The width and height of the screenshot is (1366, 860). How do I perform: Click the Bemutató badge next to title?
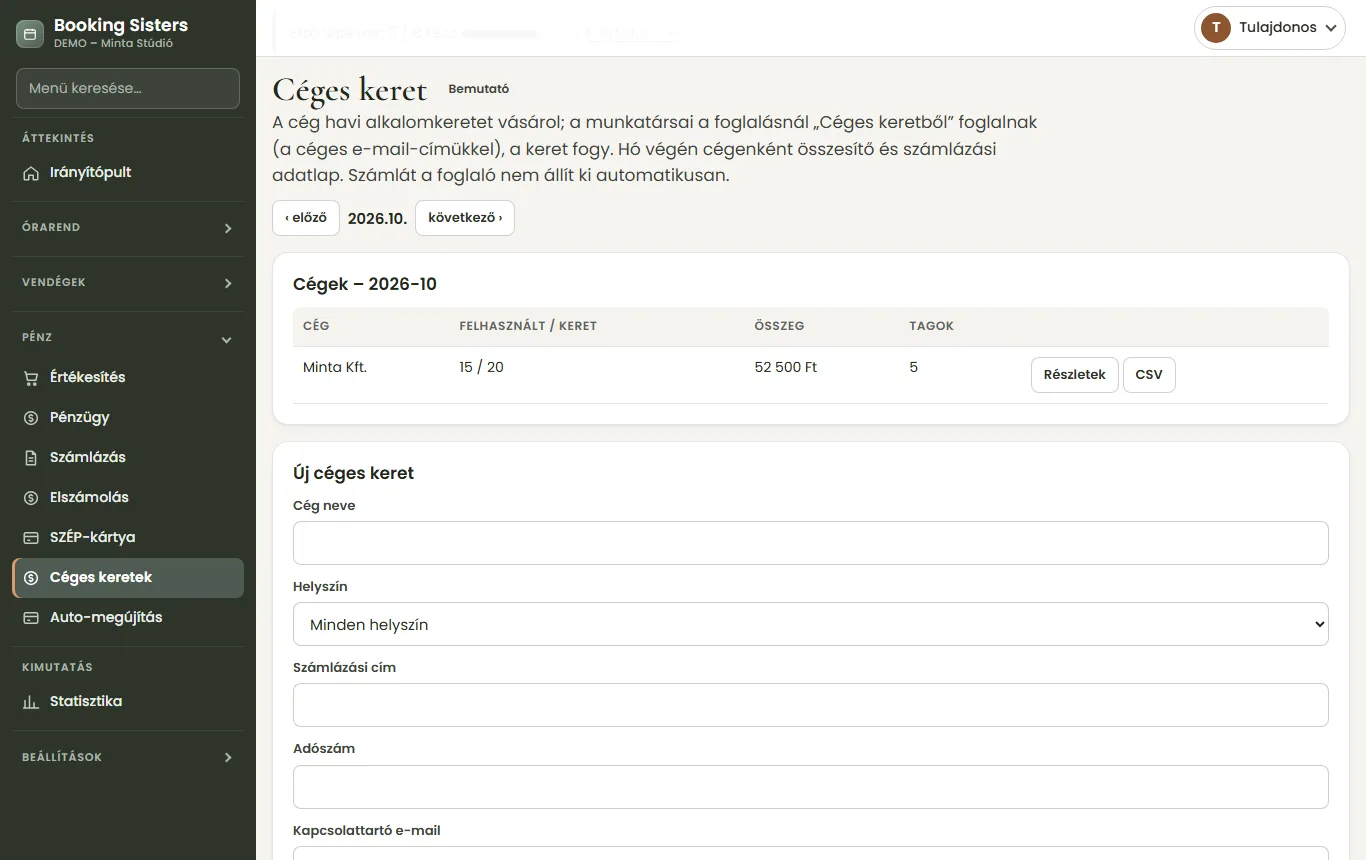tap(479, 89)
